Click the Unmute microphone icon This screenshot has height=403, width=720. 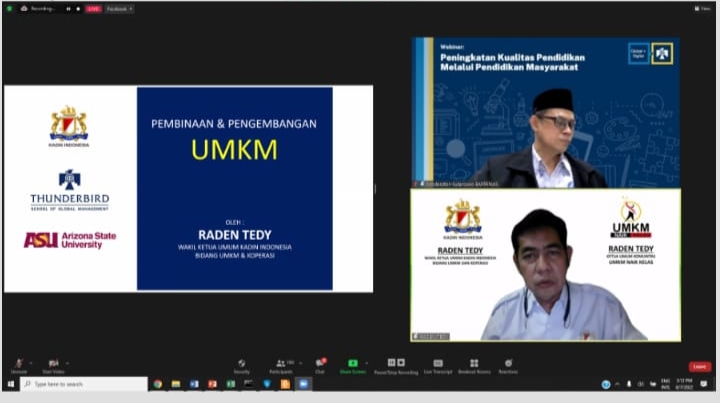[x=19, y=364]
